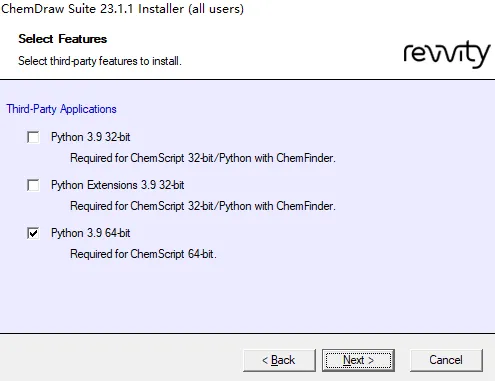The image size is (495, 381).
Task: Click description under Python 3.9 32-bit
Action: pos(203,158)
